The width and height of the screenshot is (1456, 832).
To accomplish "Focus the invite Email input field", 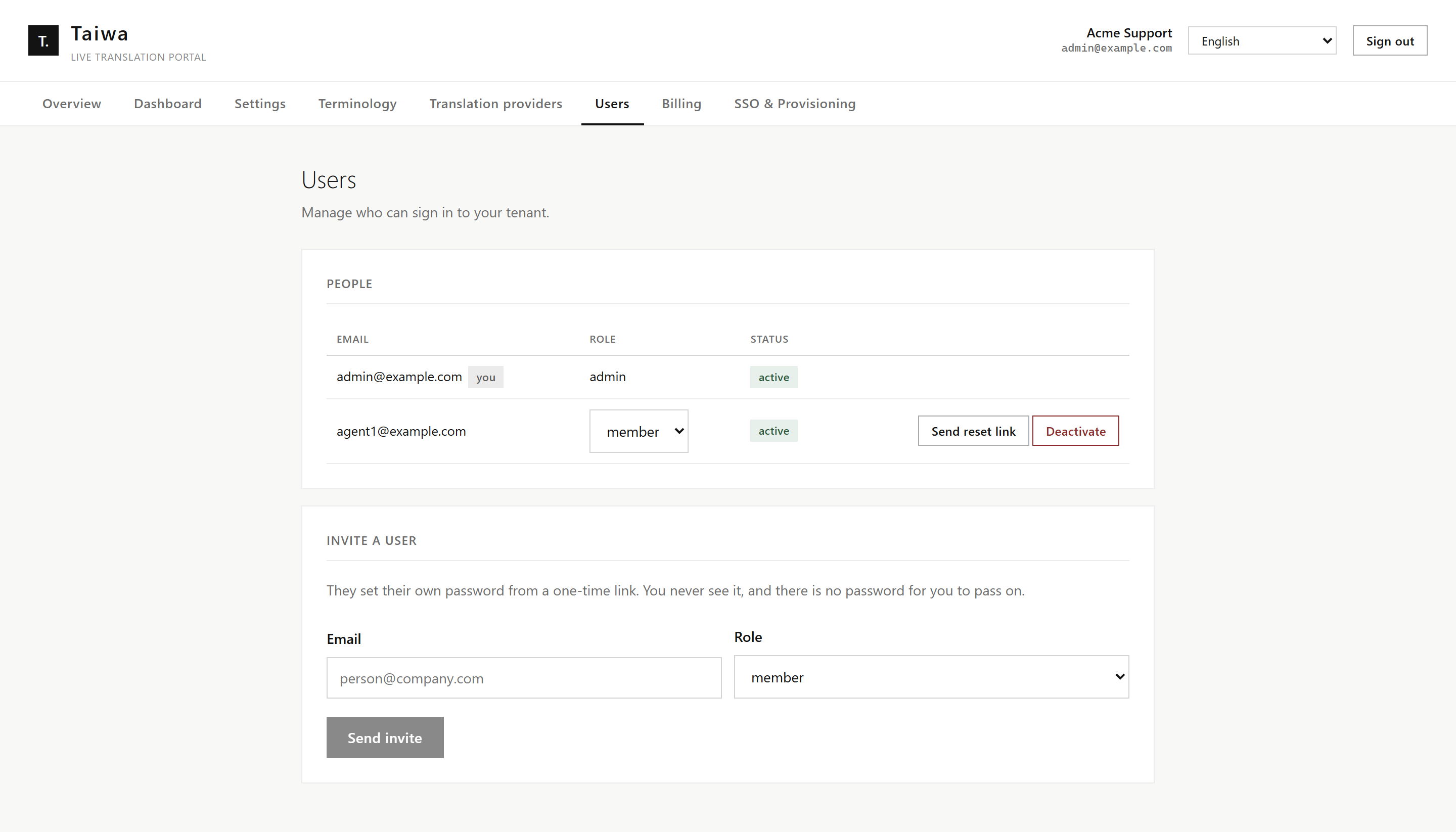I will 523,678.
